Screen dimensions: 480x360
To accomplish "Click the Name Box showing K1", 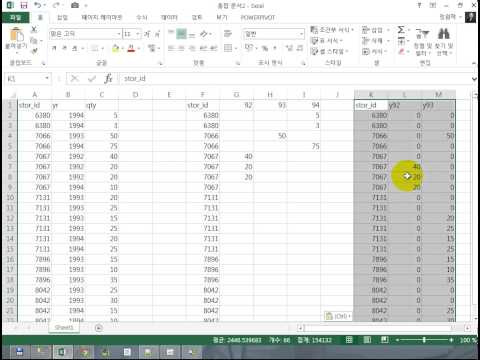I will coord(28,79).
